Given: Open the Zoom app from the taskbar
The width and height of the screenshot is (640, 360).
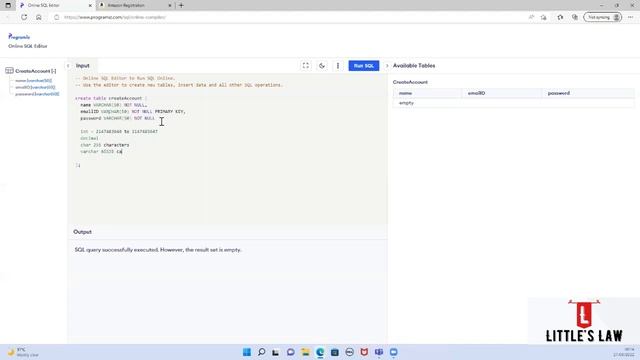Looking at the screenshot, I should tap(393, 352).
